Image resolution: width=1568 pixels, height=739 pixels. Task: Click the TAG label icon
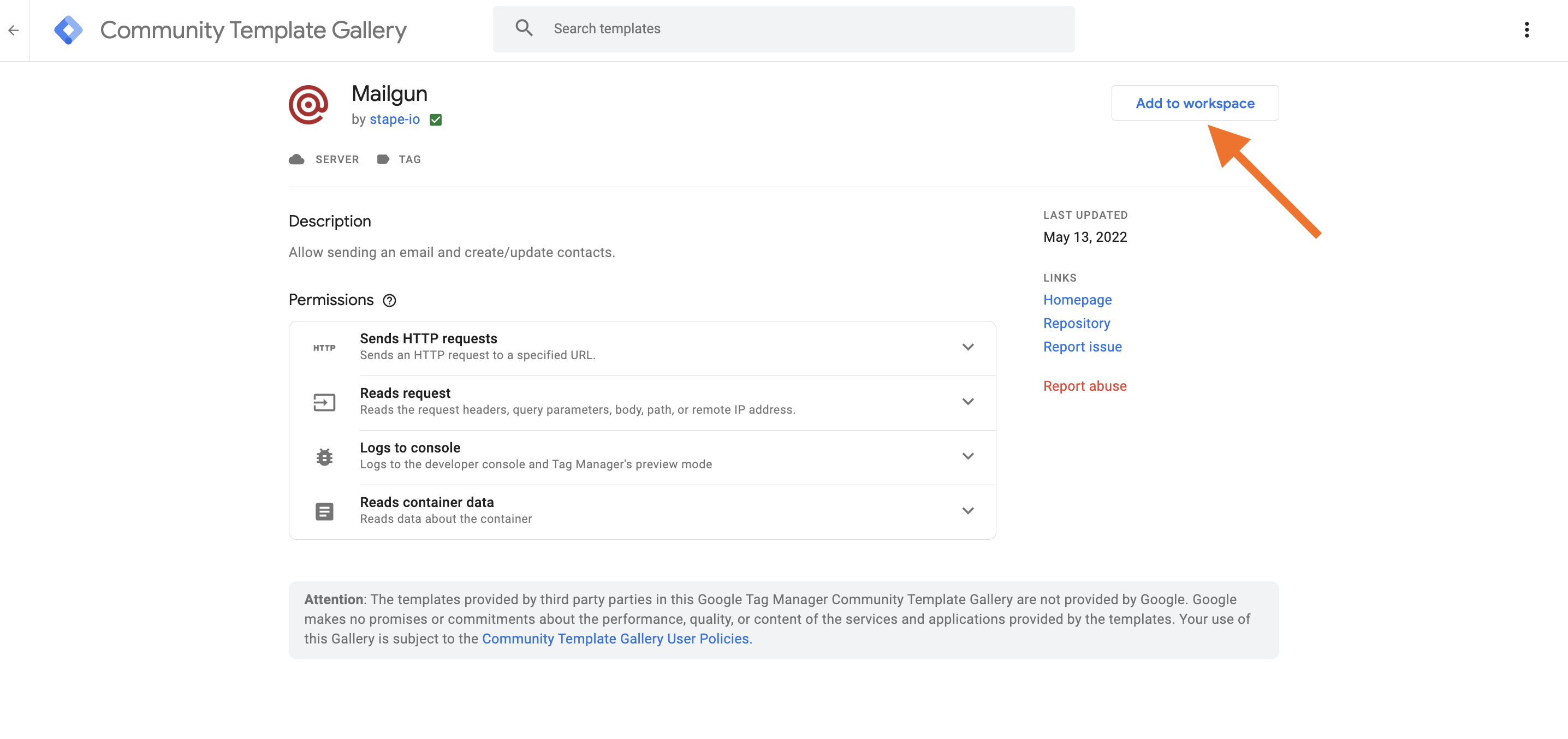coord(383,159)
